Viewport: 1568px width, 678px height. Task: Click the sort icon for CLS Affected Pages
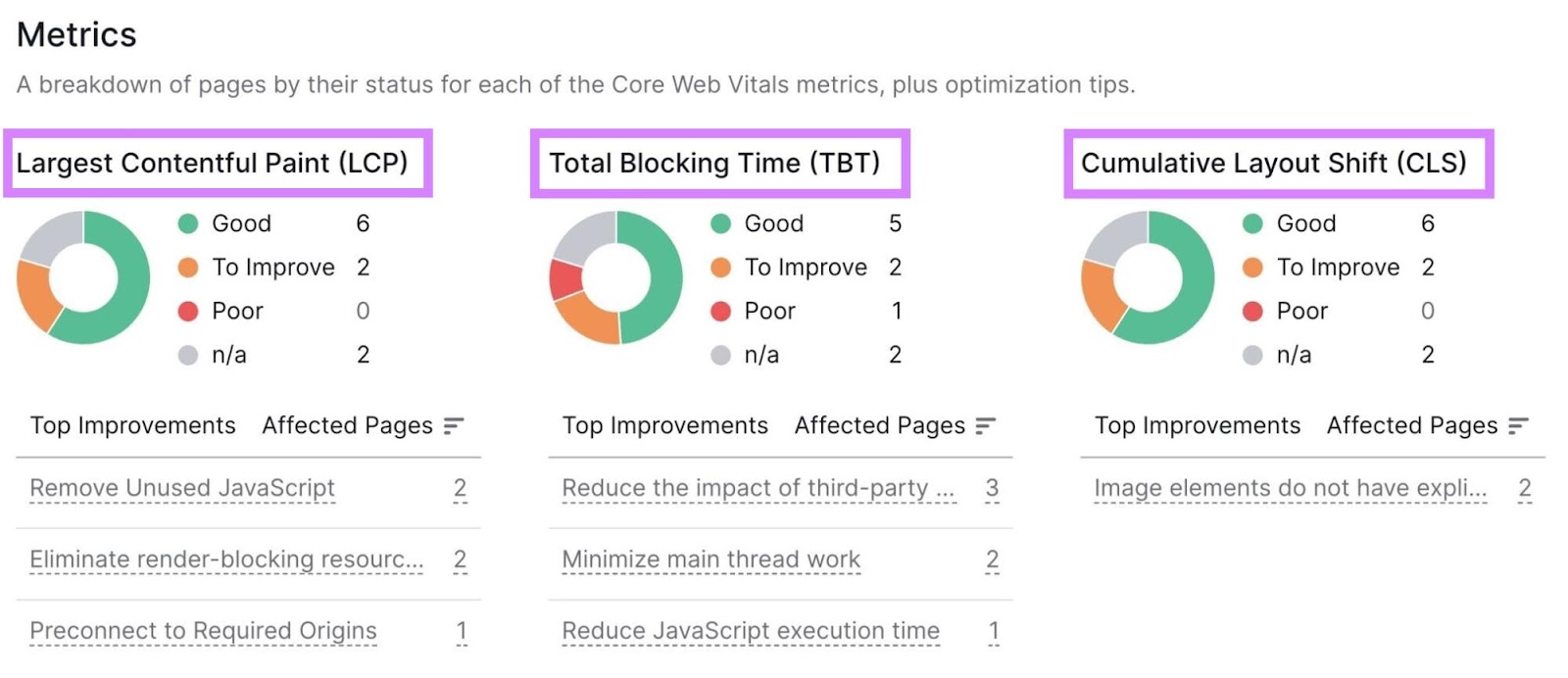point(1519,425)
